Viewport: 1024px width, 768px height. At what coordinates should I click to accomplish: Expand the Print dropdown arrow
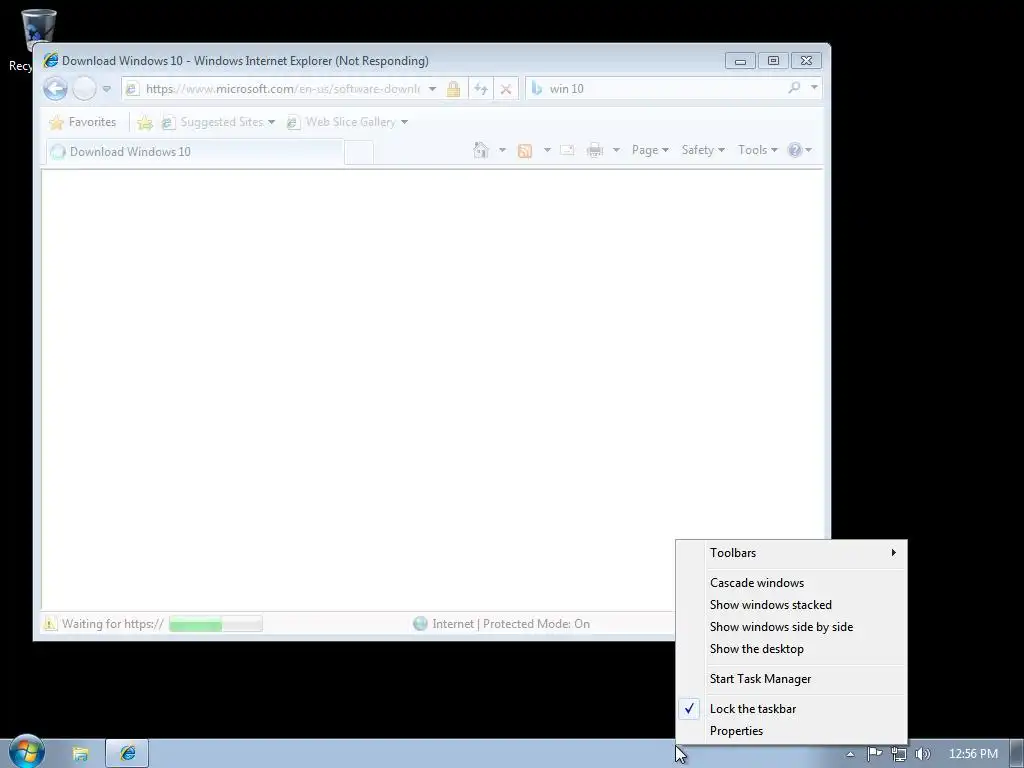click(616, 150)
